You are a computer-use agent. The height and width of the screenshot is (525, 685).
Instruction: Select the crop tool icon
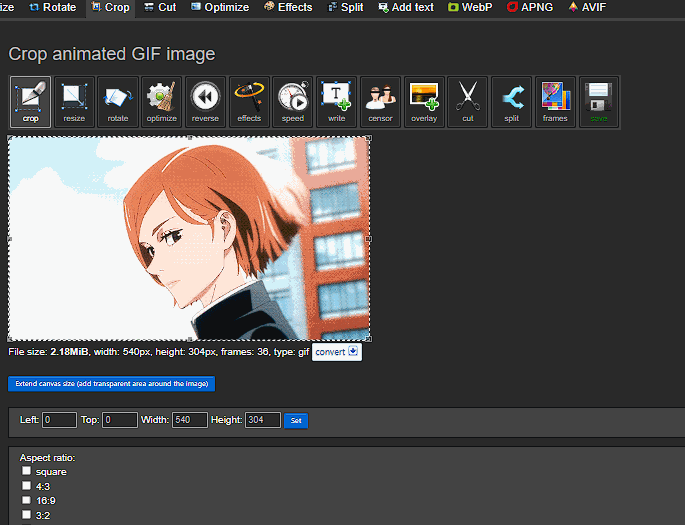[31, 102]
